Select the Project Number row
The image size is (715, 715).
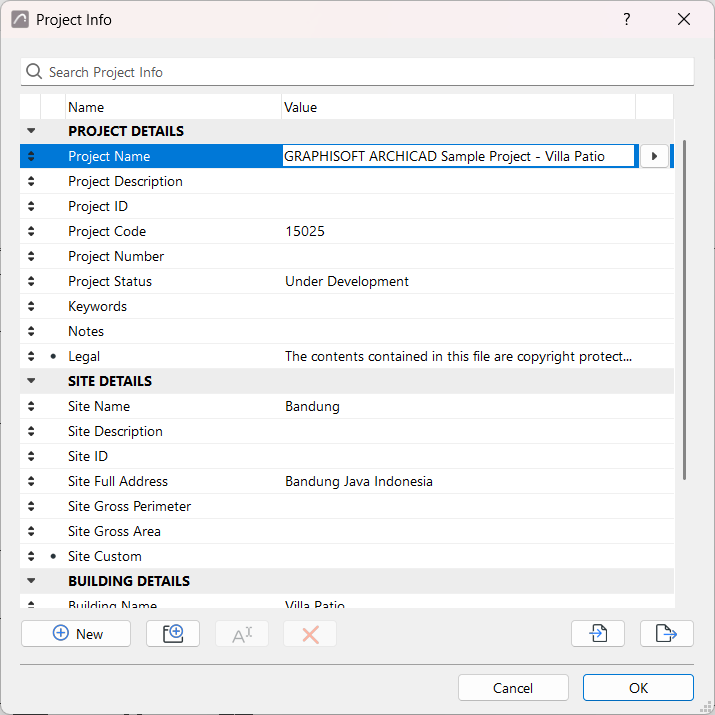347,256
